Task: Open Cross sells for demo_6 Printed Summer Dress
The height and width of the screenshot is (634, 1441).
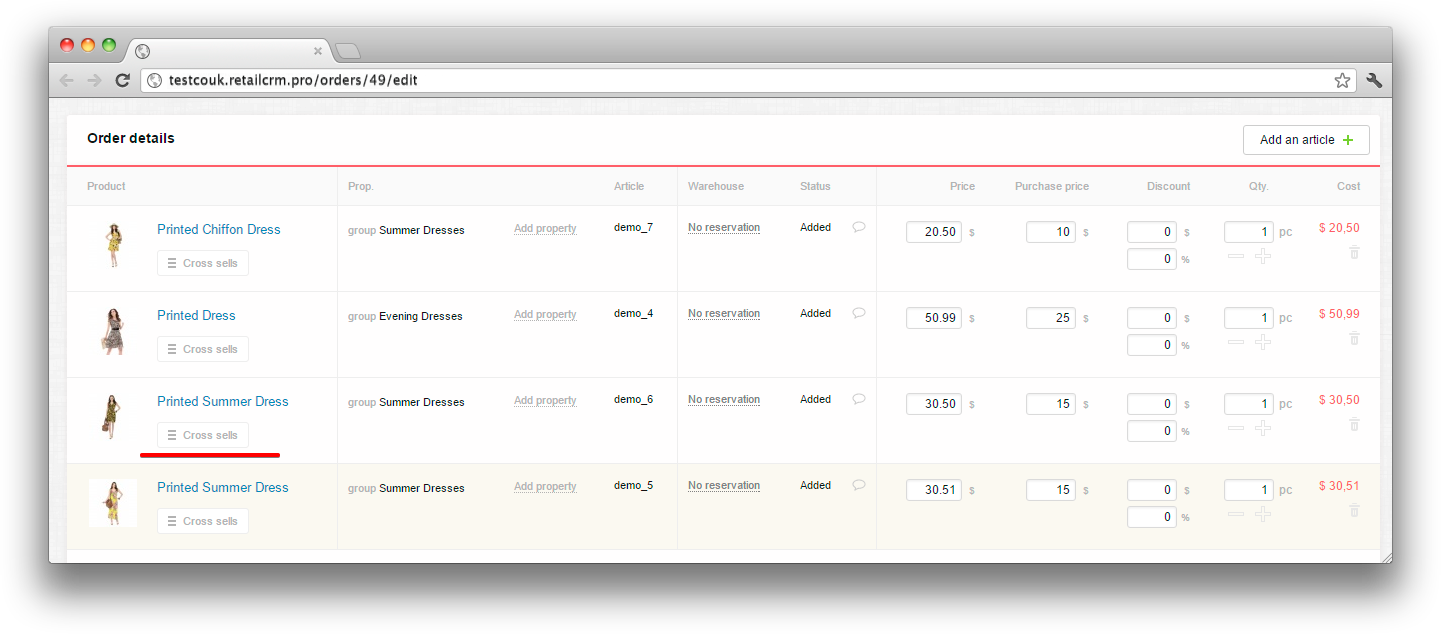Action: (x=203, y=435)
